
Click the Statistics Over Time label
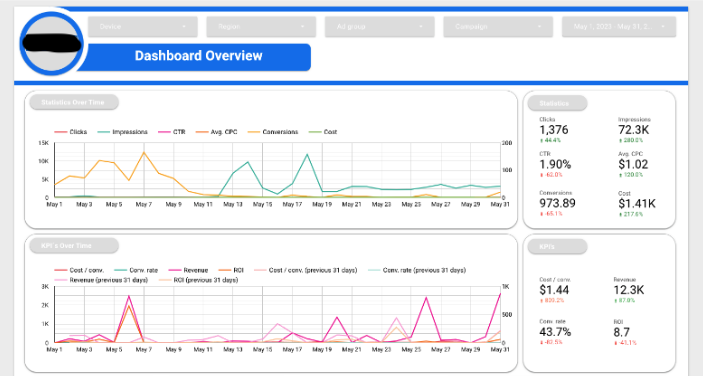74,102
